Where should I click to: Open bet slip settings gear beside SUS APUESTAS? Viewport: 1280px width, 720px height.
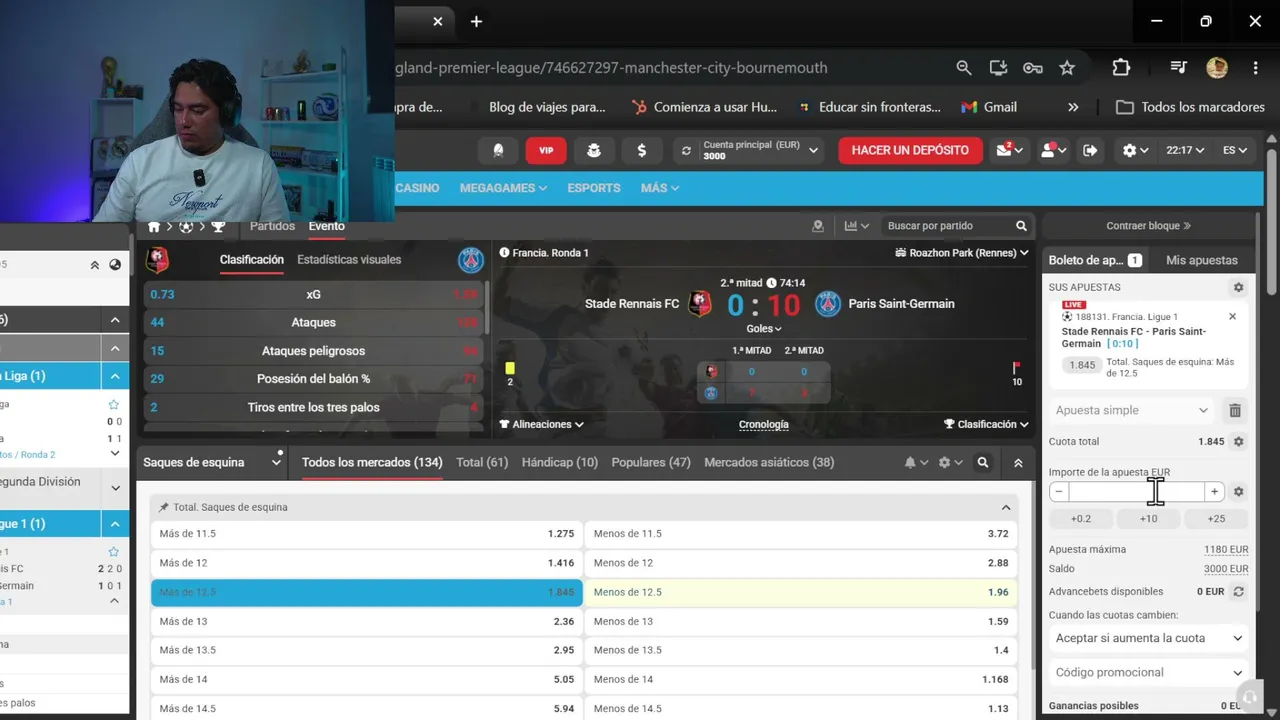(1238, 287)
